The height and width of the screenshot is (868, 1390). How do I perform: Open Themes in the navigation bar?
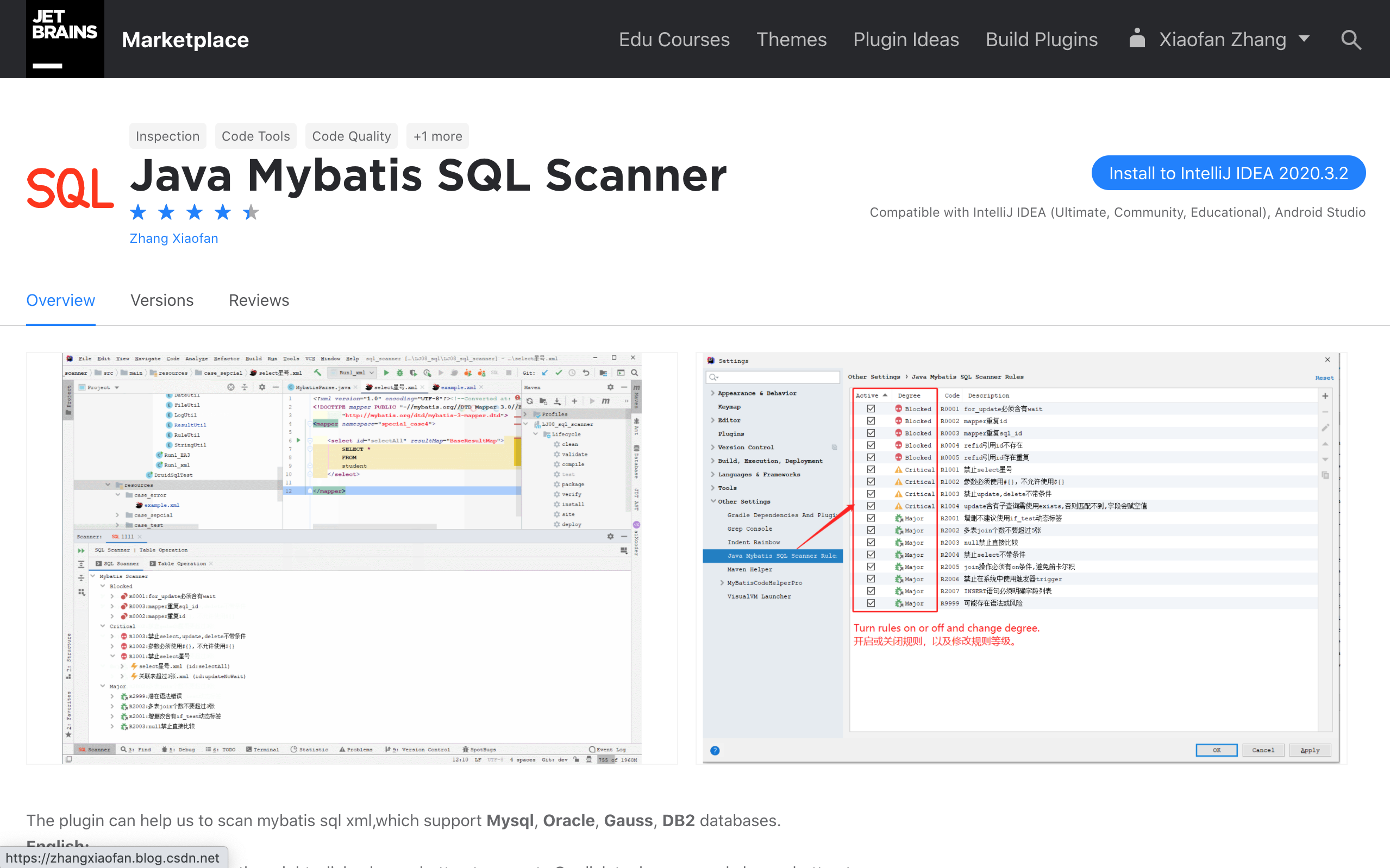pos(791,39)
